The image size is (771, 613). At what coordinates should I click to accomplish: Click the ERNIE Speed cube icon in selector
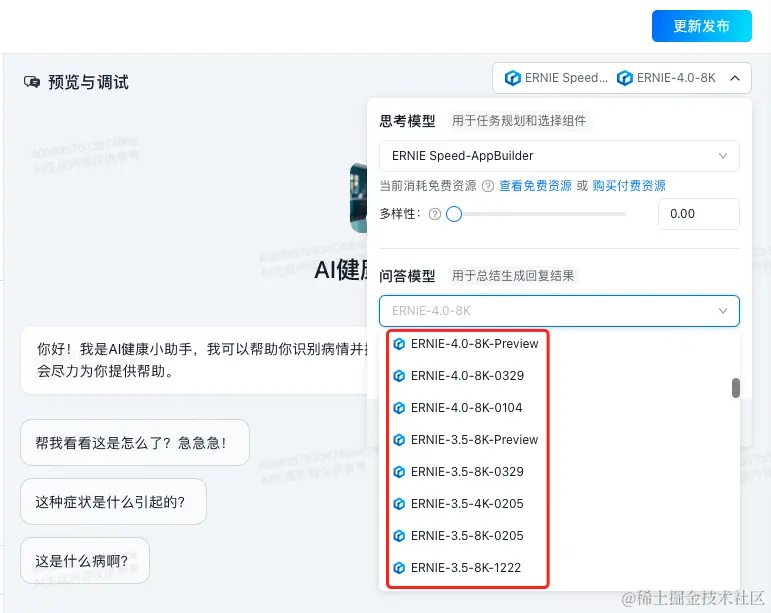coord(512,78)
